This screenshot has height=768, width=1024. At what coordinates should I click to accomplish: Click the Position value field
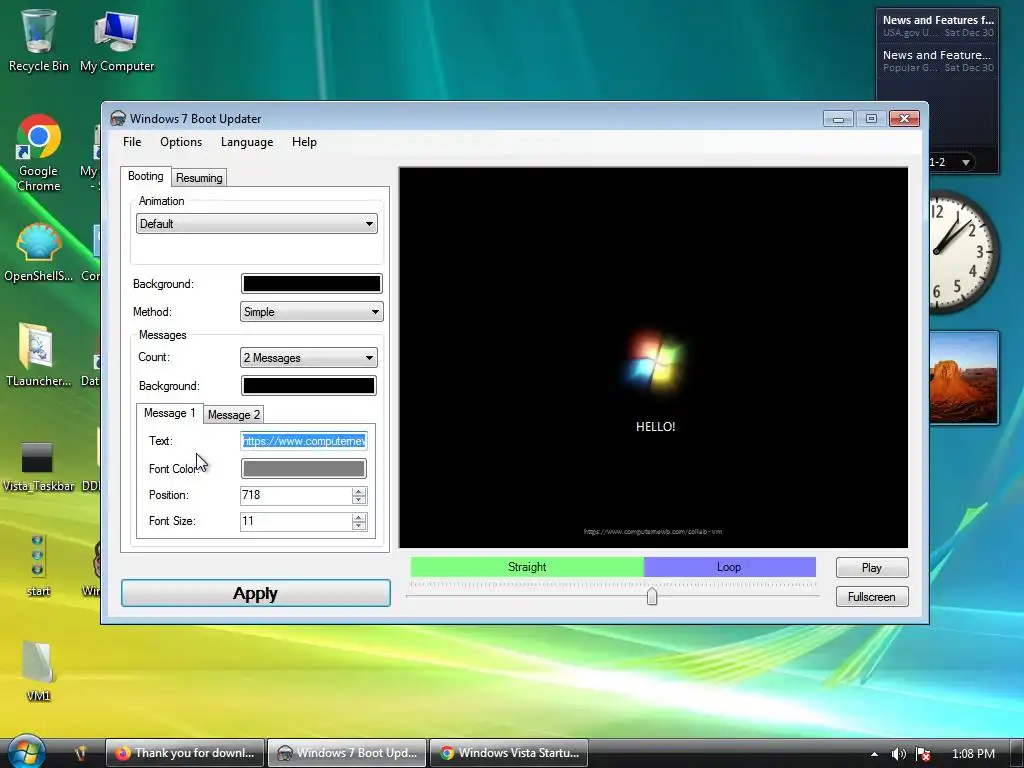[x=296, y=495]
